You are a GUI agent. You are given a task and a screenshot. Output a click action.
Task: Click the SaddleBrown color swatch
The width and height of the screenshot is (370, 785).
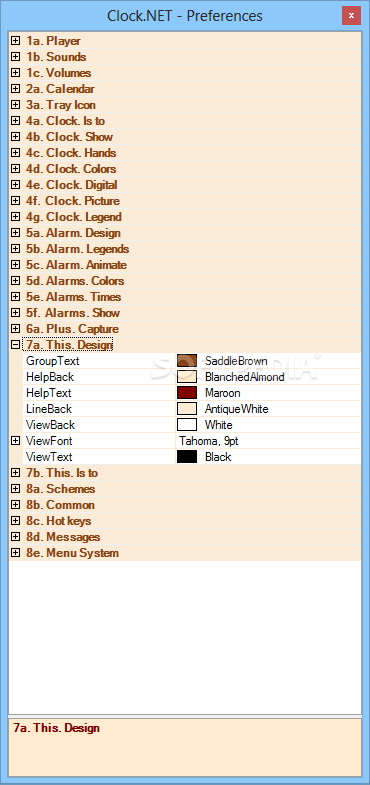(187, 361)
